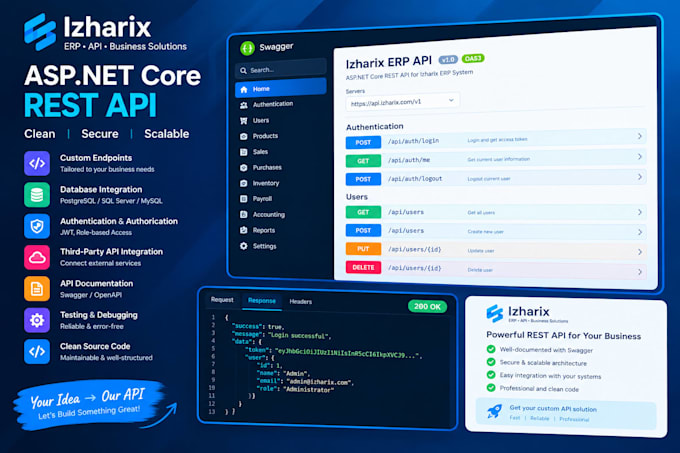Image resolution: width=680 pixels, height=453 pixels.
Task: Click the 200 OK status badge
Action: click(427, 306)
